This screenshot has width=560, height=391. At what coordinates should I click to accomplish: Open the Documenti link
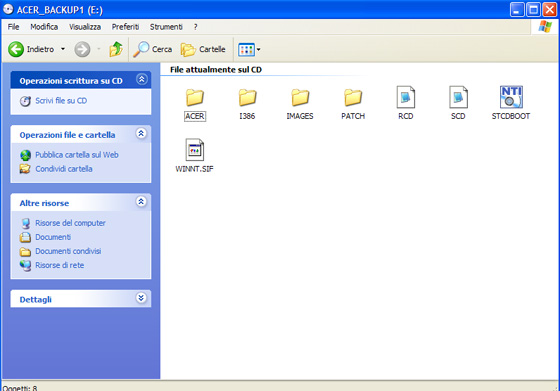[x=53, y=237]
